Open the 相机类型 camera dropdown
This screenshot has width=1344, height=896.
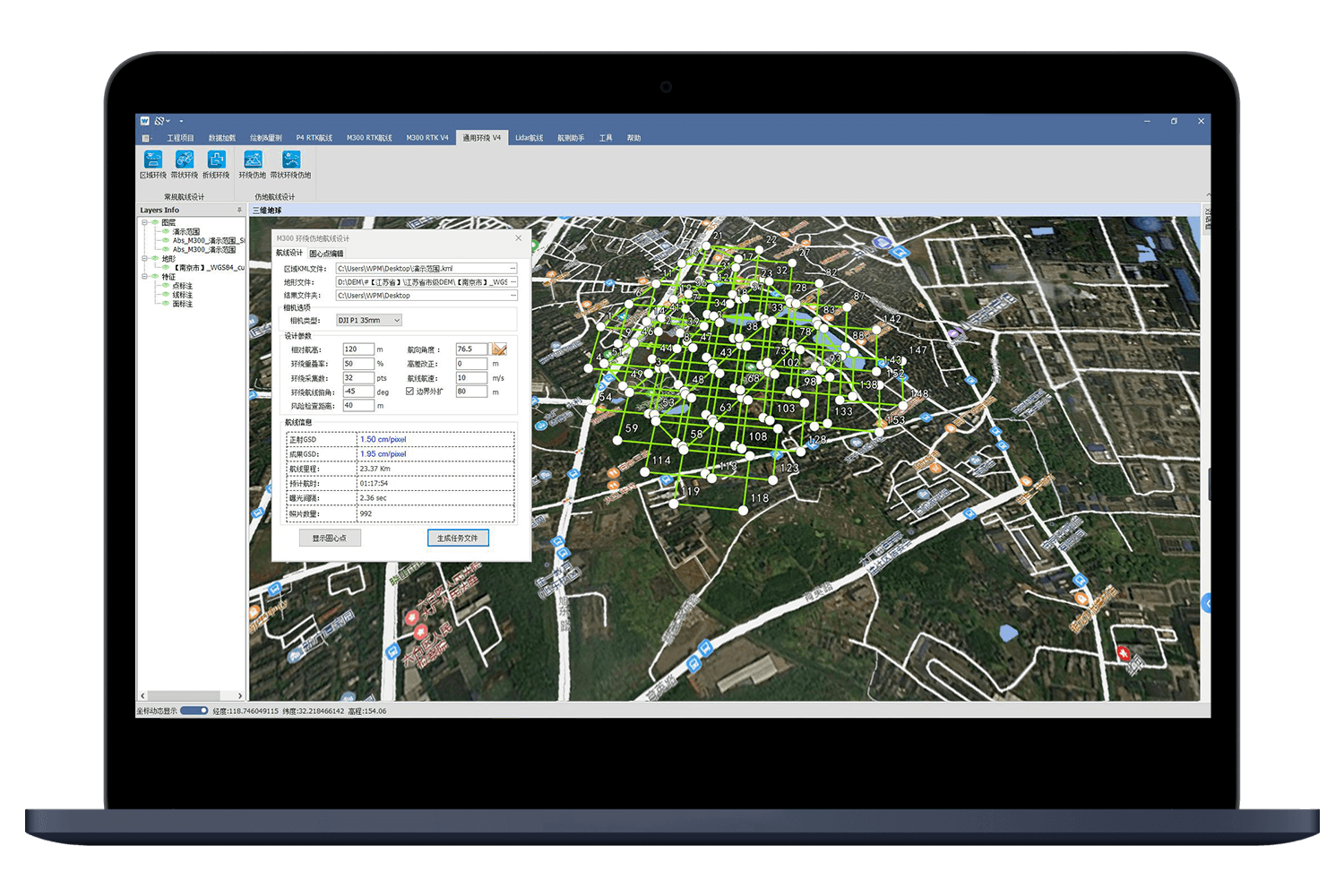[397, 320]
